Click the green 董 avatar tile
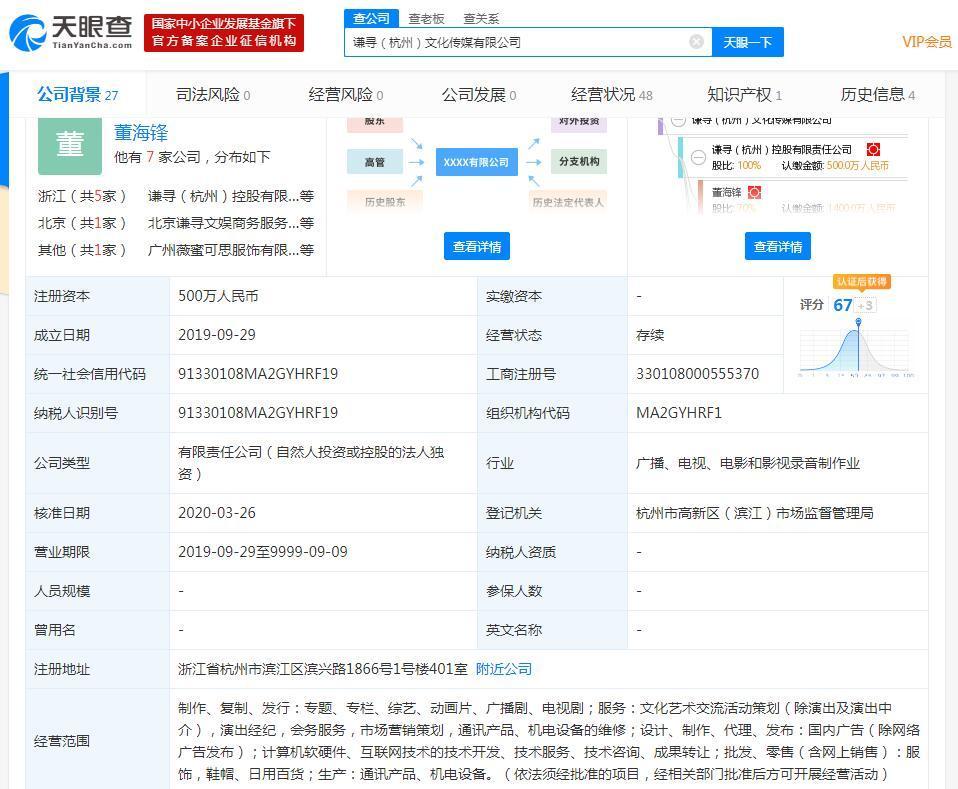Image resolution: width=958 pixels, height=789 pixels. (70, 145)
